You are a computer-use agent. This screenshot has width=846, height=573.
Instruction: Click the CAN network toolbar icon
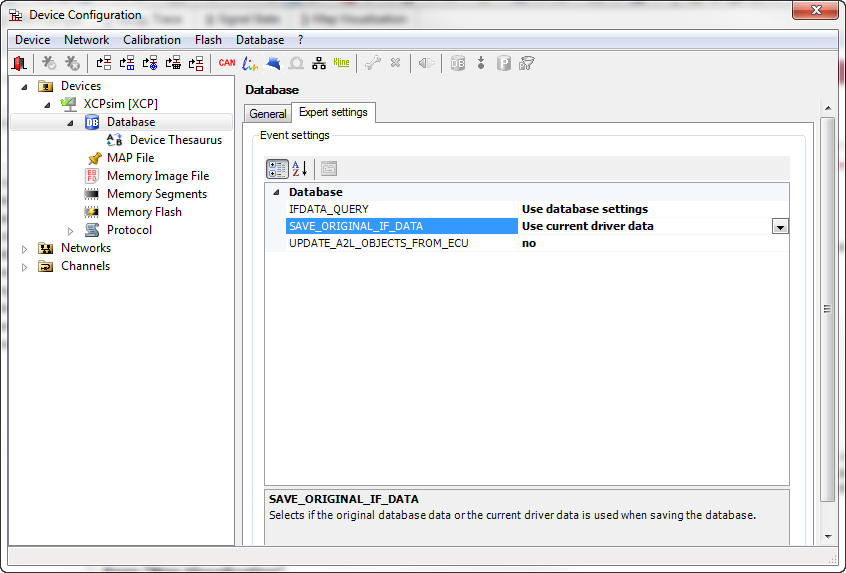pyautogui.click(x=227, y=63)
